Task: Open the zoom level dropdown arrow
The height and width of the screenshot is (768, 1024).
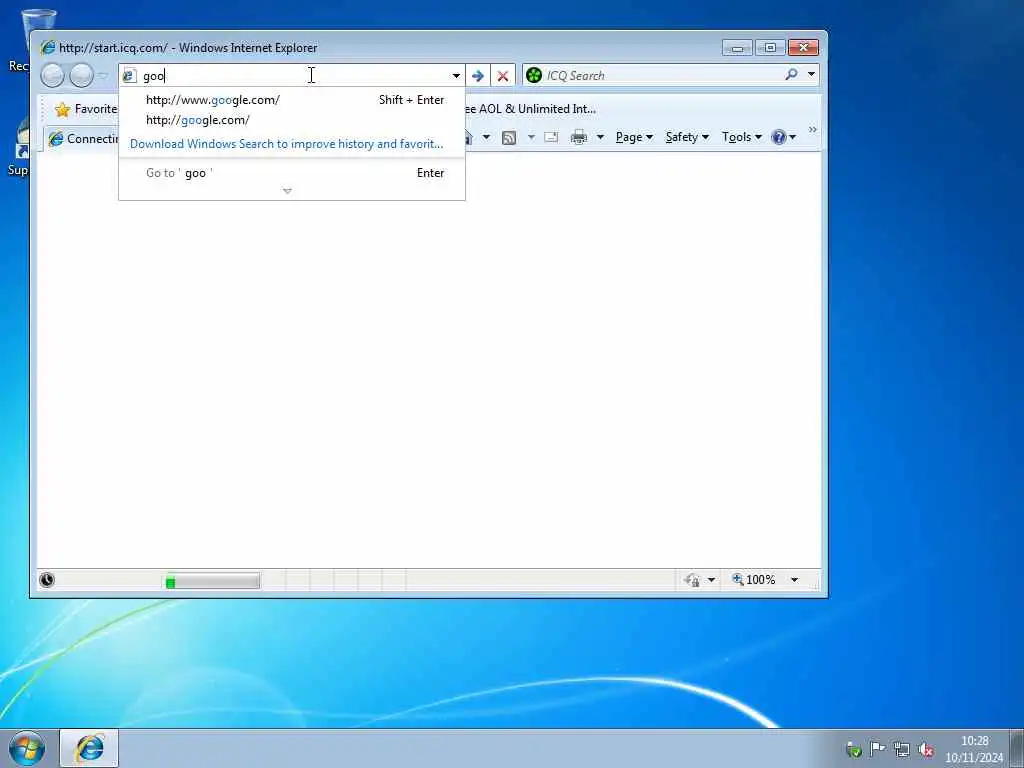Action: point(794,580)
